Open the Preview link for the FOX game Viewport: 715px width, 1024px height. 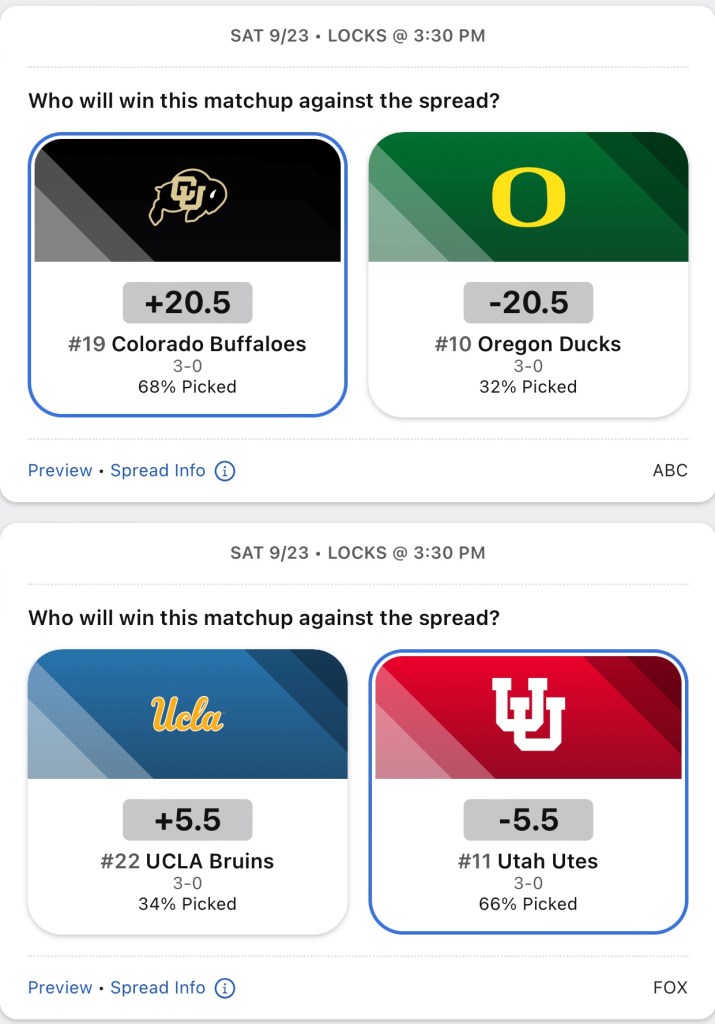pyautogui.click(x=60, y=988)
